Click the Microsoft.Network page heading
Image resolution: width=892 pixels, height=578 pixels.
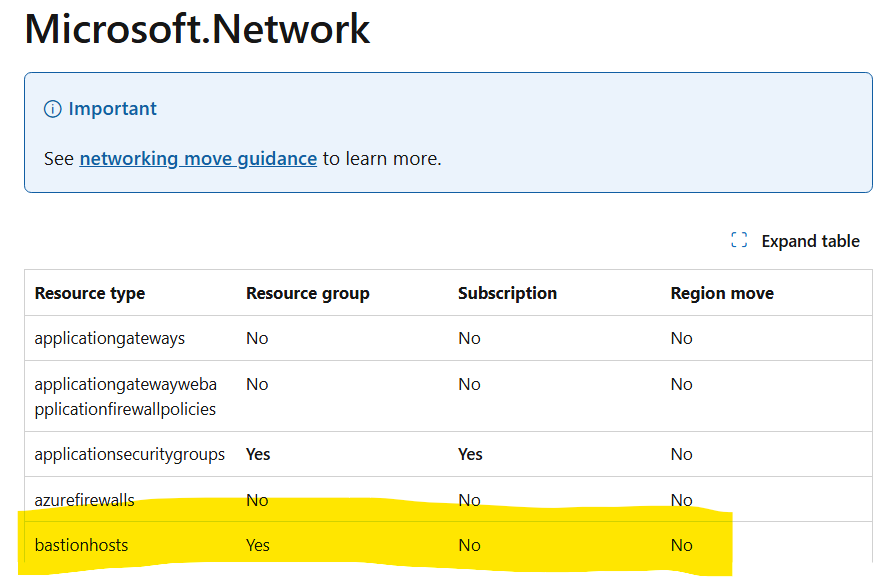pyautogui.click(x=197, y=29)
